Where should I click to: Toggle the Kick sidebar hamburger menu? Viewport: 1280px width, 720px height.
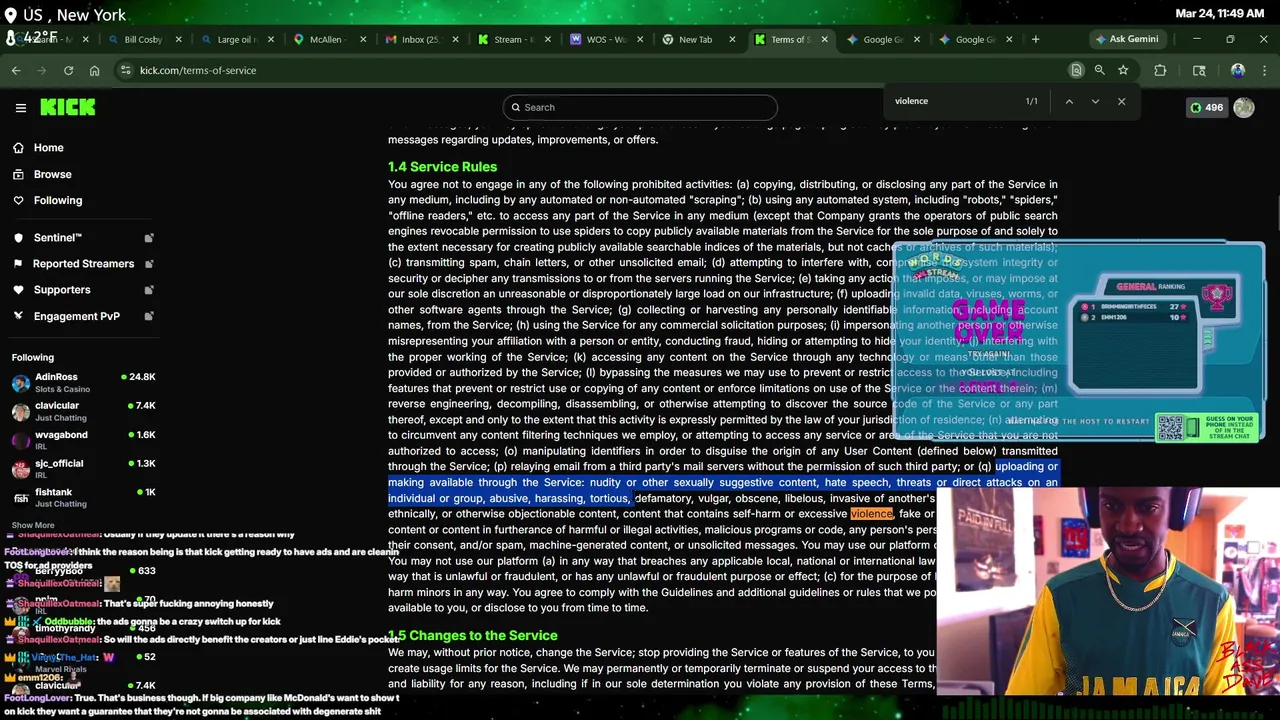(20, 107)
